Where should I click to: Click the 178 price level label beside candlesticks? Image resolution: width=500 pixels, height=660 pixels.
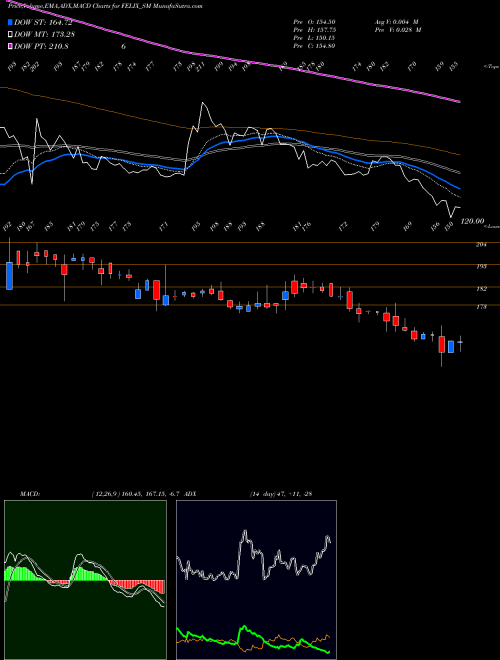pyautogui.click(x=481, y=307)
